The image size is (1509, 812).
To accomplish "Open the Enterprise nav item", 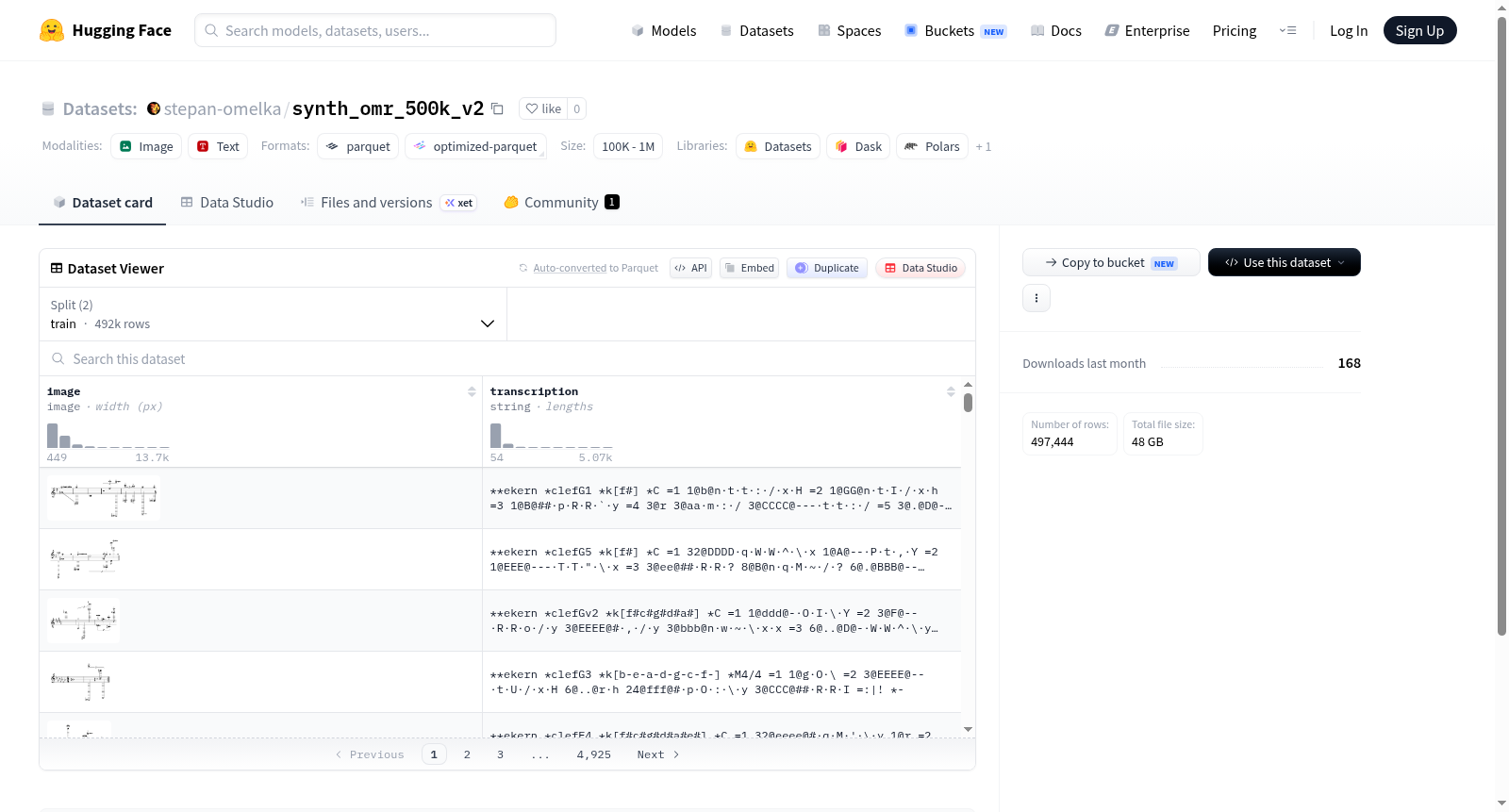I will tap(1147, 30).
